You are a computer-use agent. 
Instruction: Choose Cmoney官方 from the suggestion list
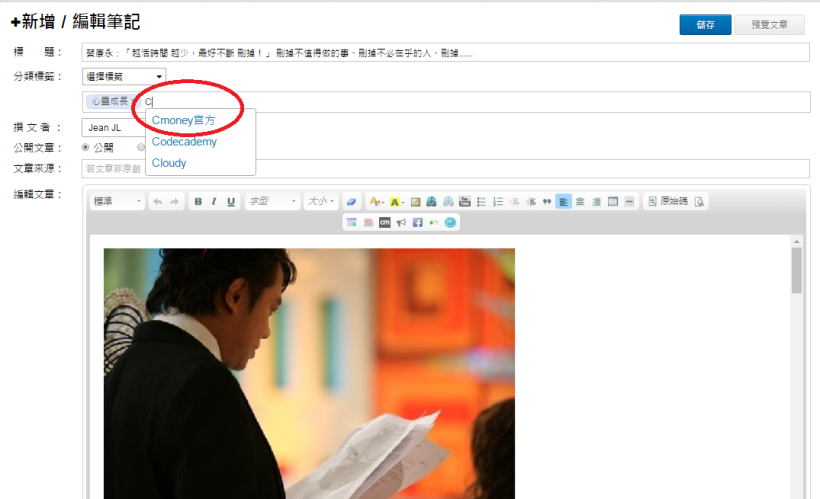tap(183, 120)
